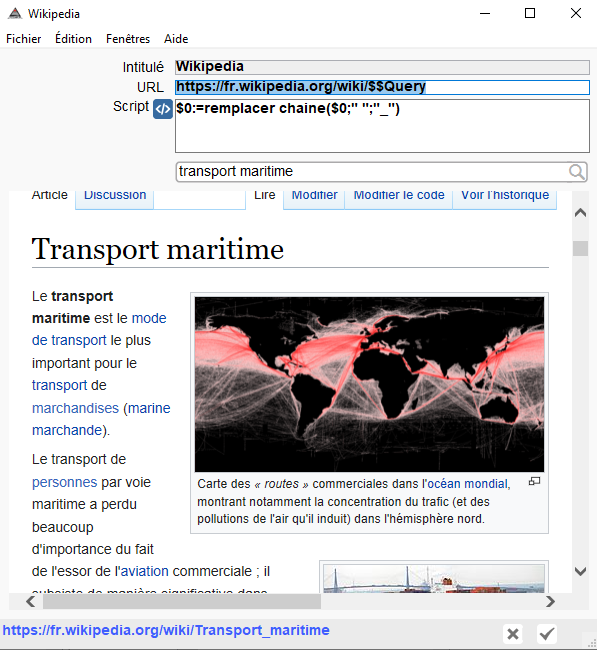
Task: Click the enlarge icon in the map caption
Action: pyautogui.click(x=534, y=481)
